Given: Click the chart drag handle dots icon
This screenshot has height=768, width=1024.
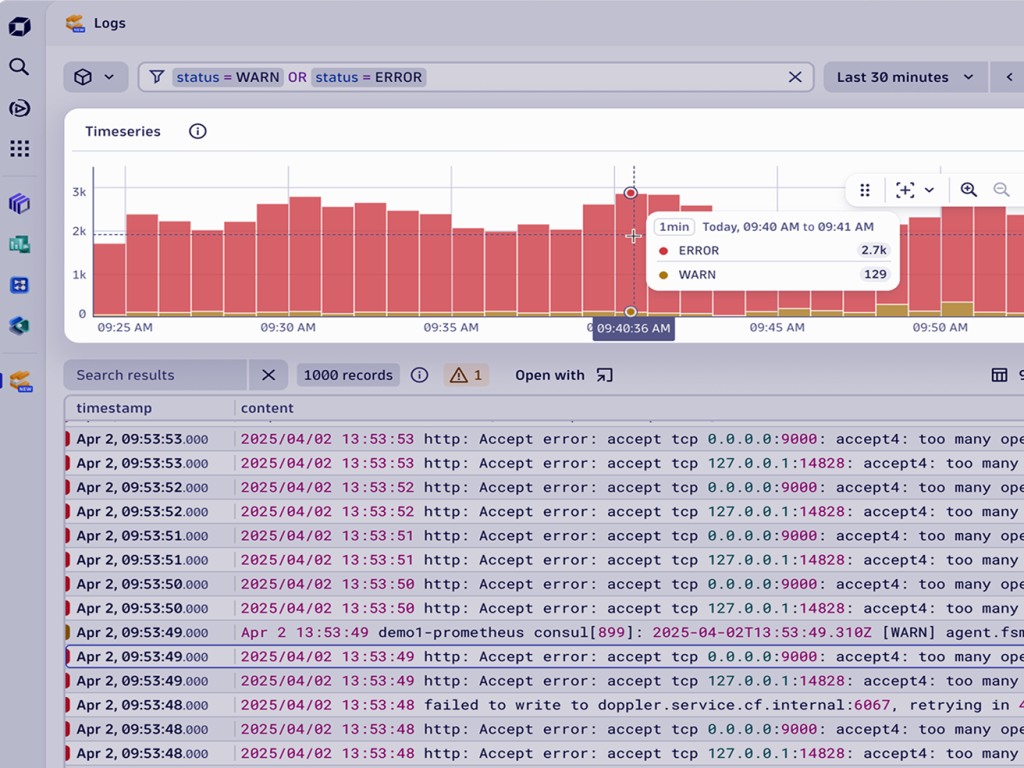Looking at the screenshot, I should click(865, 190).
